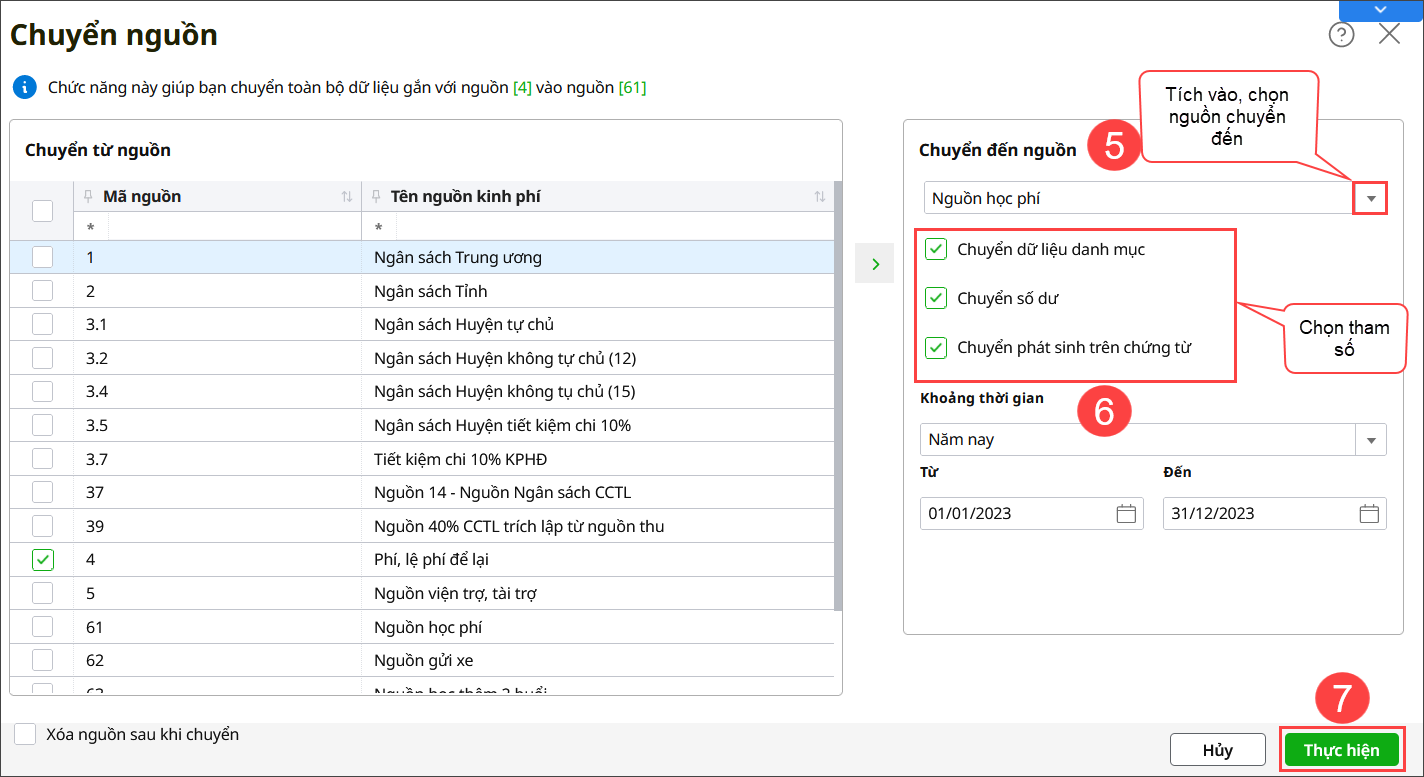Expand the Chuyển đến nguồn dropdown
This screenshot has height=777, width=1424.
pyautogui.click(x=1371, y=199)
